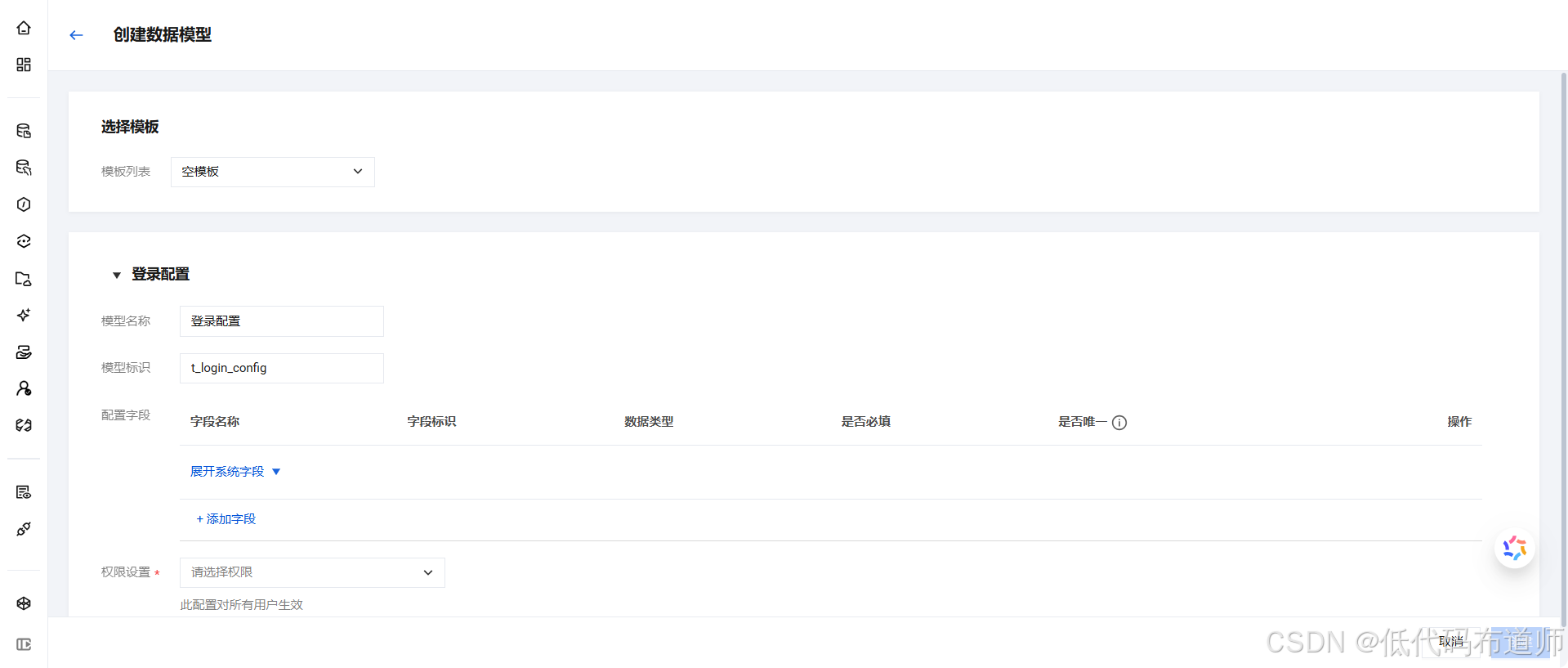Open the hexagon icon with check mark
Screen dimensions: 1568x668
tap(24, 241)
